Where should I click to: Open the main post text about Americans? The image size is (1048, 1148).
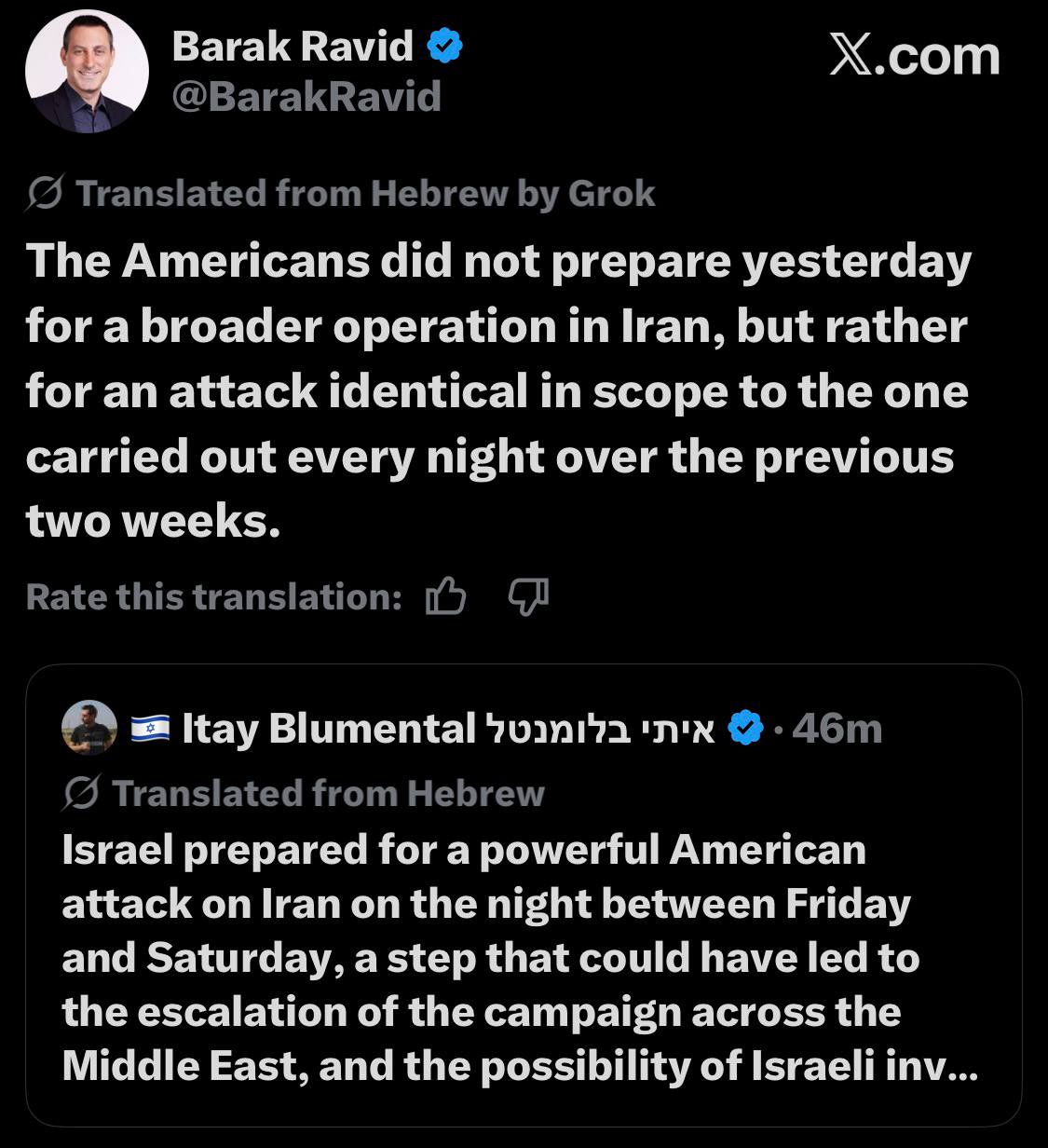tap(498, 391)
